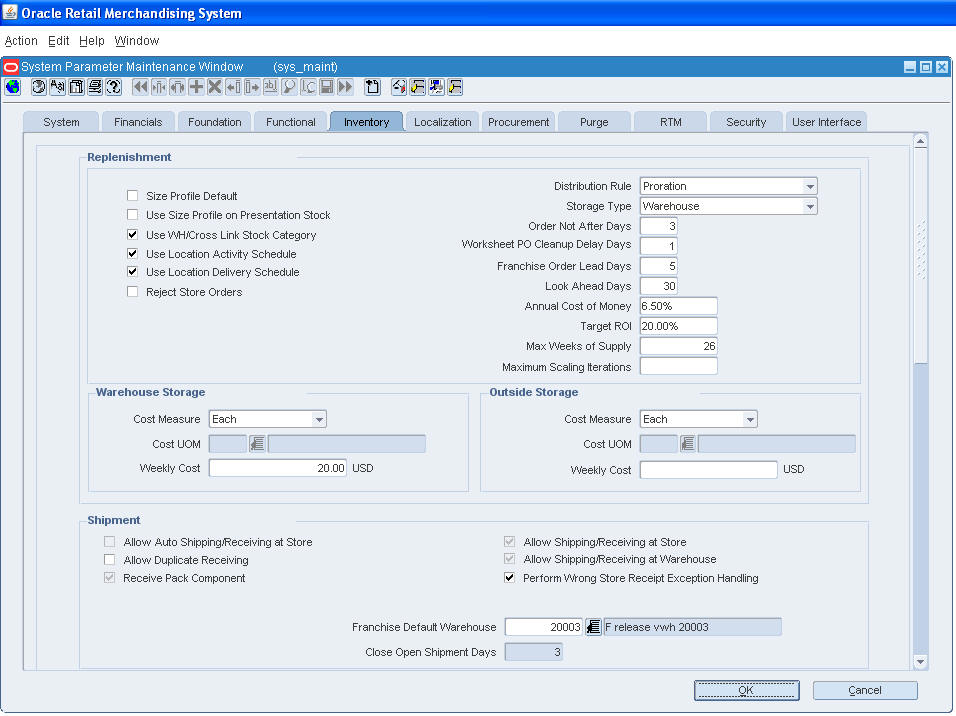Switch to the Procurement tab

point(518,122)
